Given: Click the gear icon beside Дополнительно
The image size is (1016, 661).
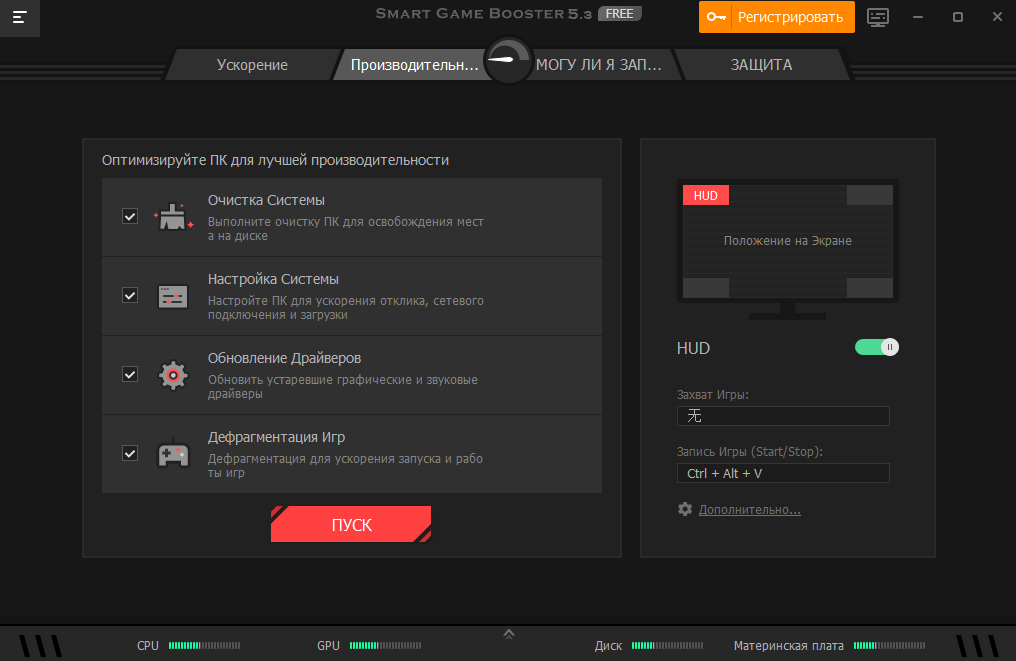Looking at the screenshot, I should point(685,509).
